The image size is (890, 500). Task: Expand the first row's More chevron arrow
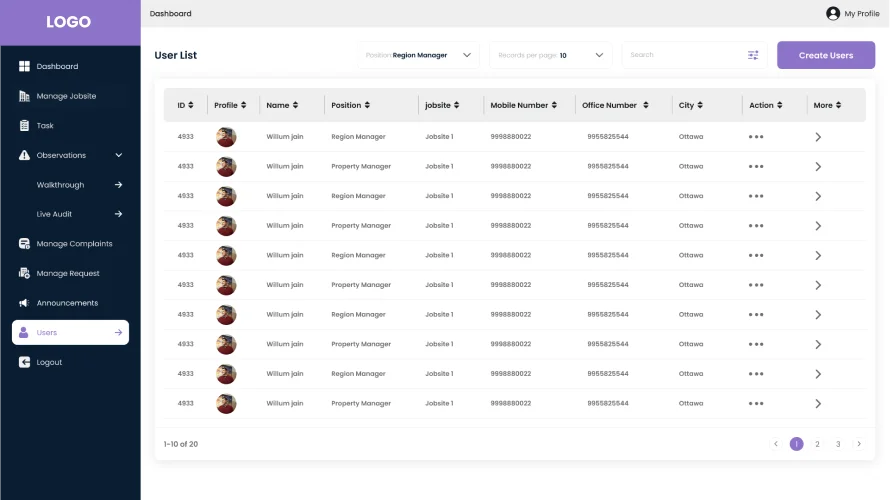click(x=818, y=137)
